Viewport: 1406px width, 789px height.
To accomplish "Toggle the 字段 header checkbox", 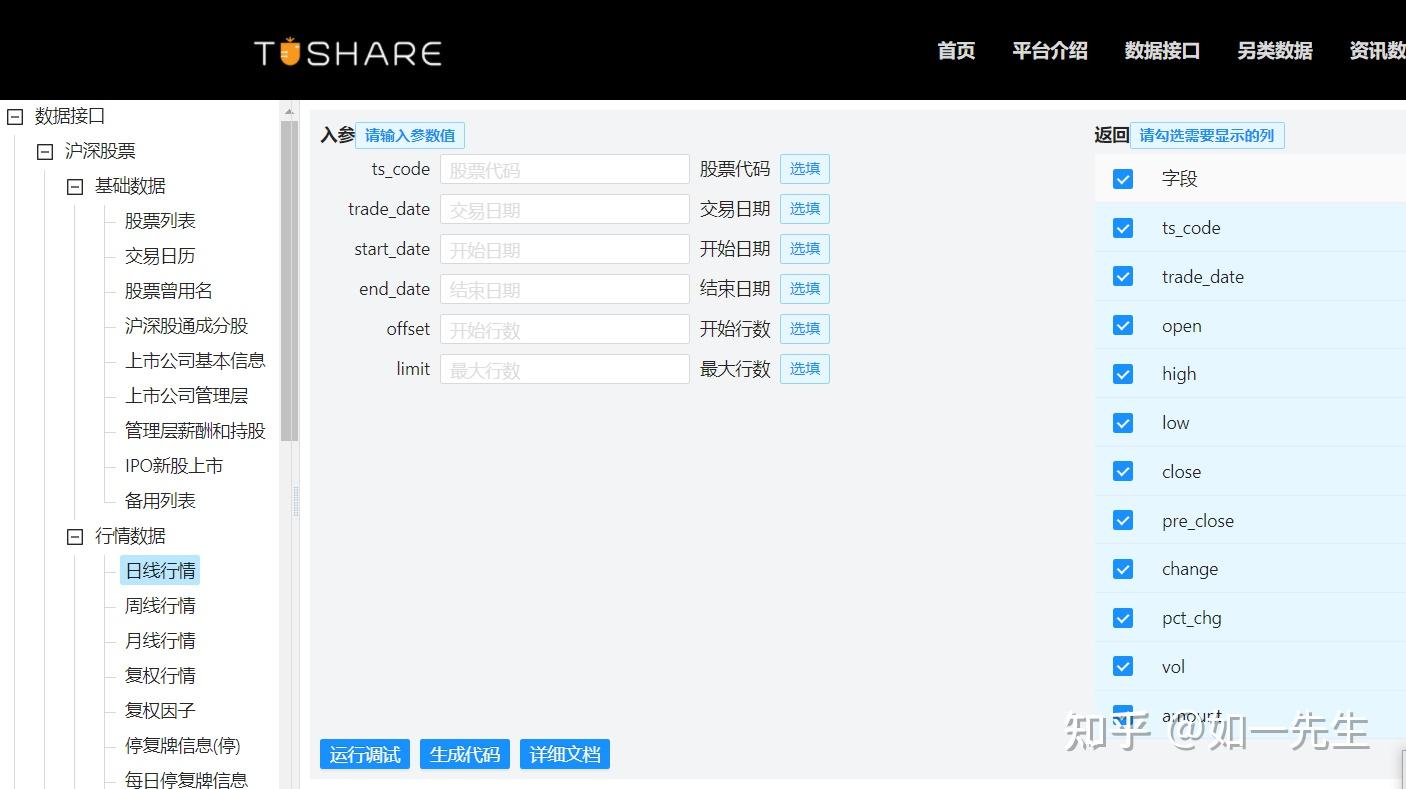I will click(x=1122, y=178).
